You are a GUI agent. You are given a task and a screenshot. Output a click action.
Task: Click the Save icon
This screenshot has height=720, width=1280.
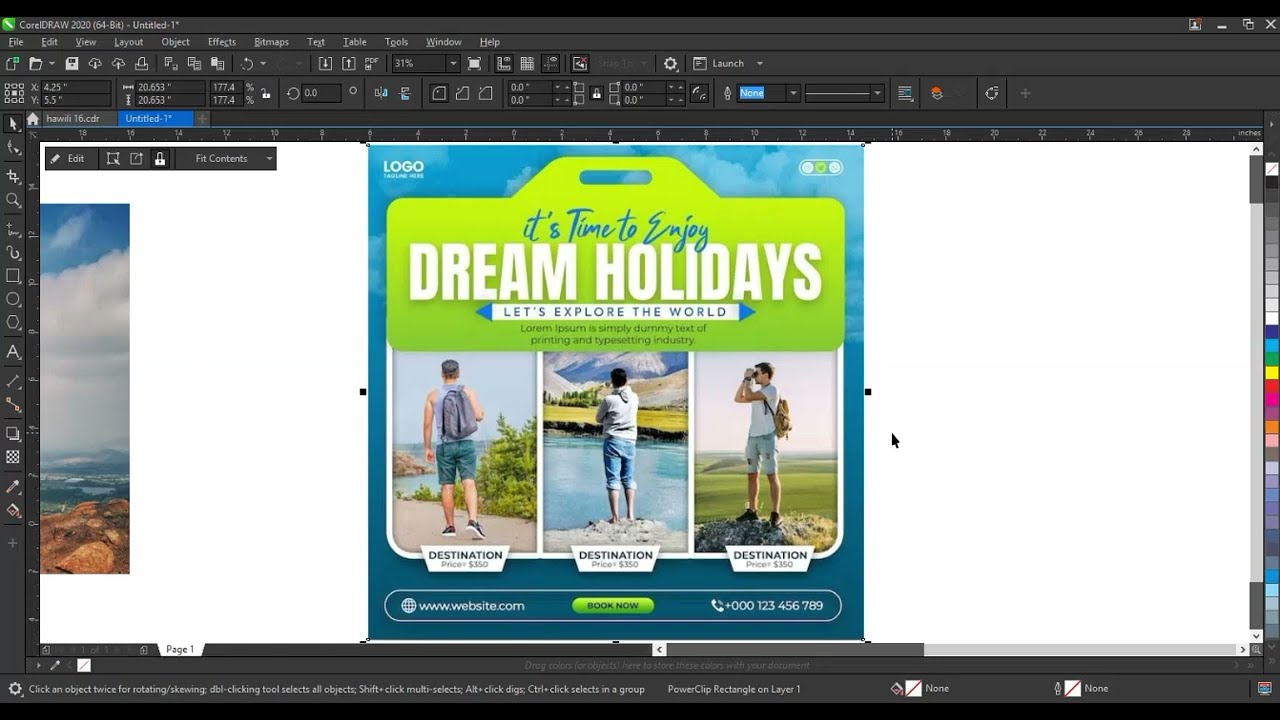(x=72, y=63)
